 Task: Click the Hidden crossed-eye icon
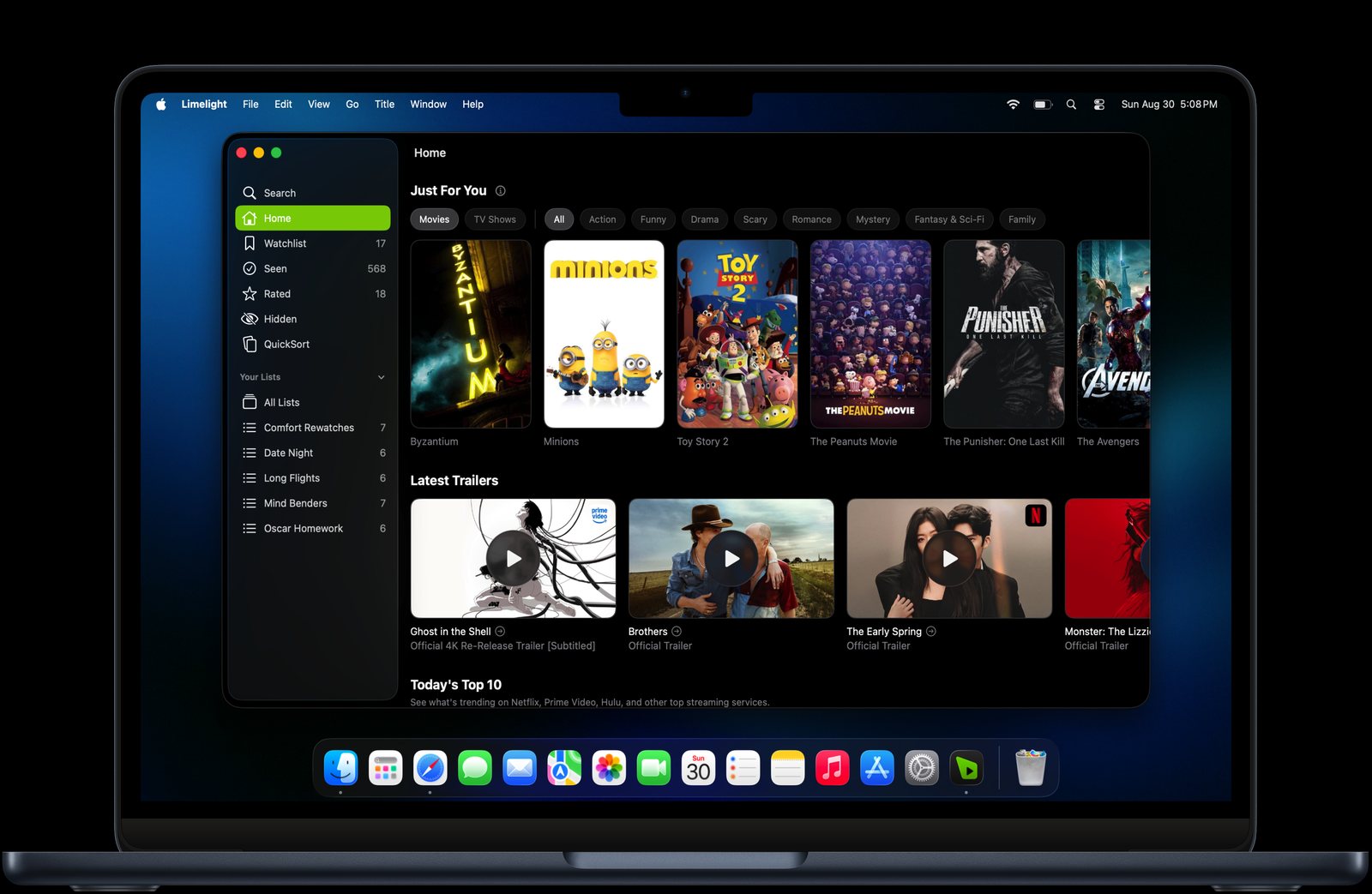(x=250, y=319)
